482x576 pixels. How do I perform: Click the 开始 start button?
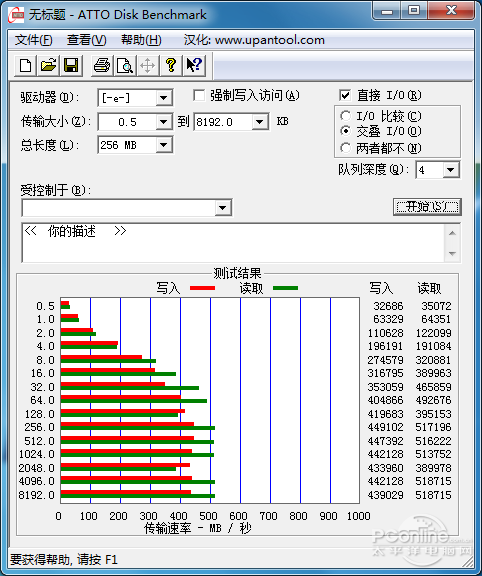427,206
